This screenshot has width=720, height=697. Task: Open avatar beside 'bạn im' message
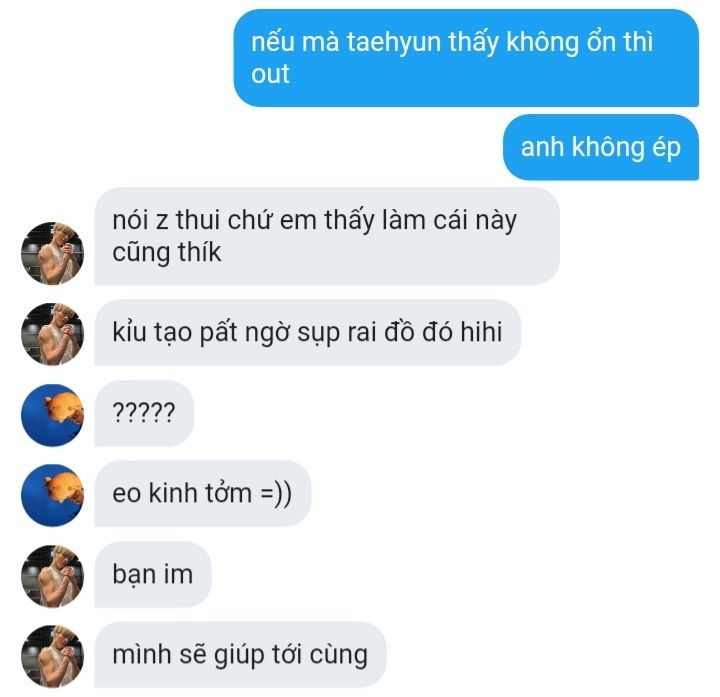52,576
